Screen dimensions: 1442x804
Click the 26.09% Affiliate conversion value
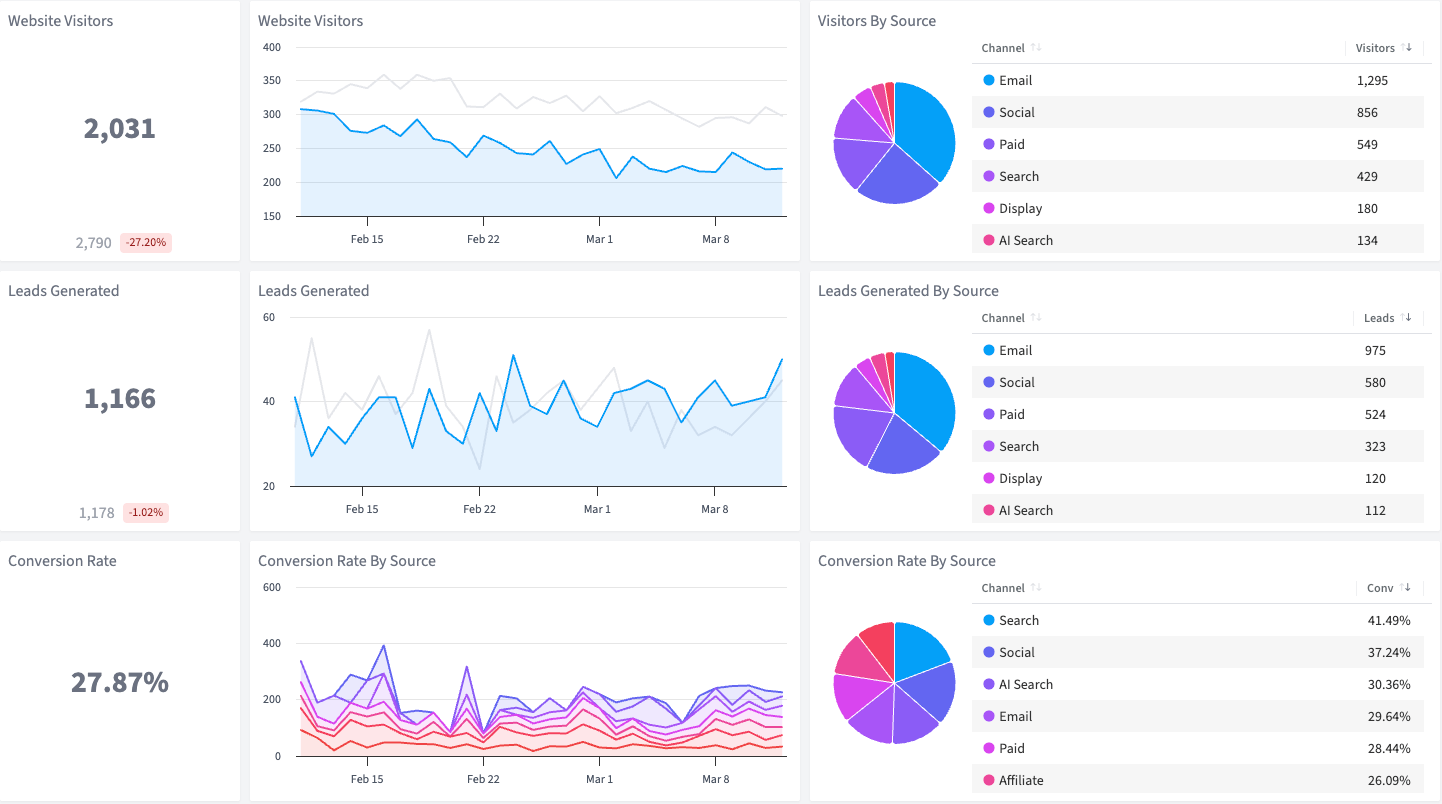[1389, 780]
